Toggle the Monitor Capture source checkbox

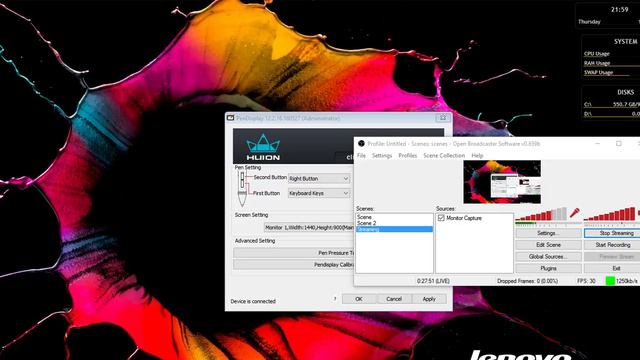tap(441, 218)
